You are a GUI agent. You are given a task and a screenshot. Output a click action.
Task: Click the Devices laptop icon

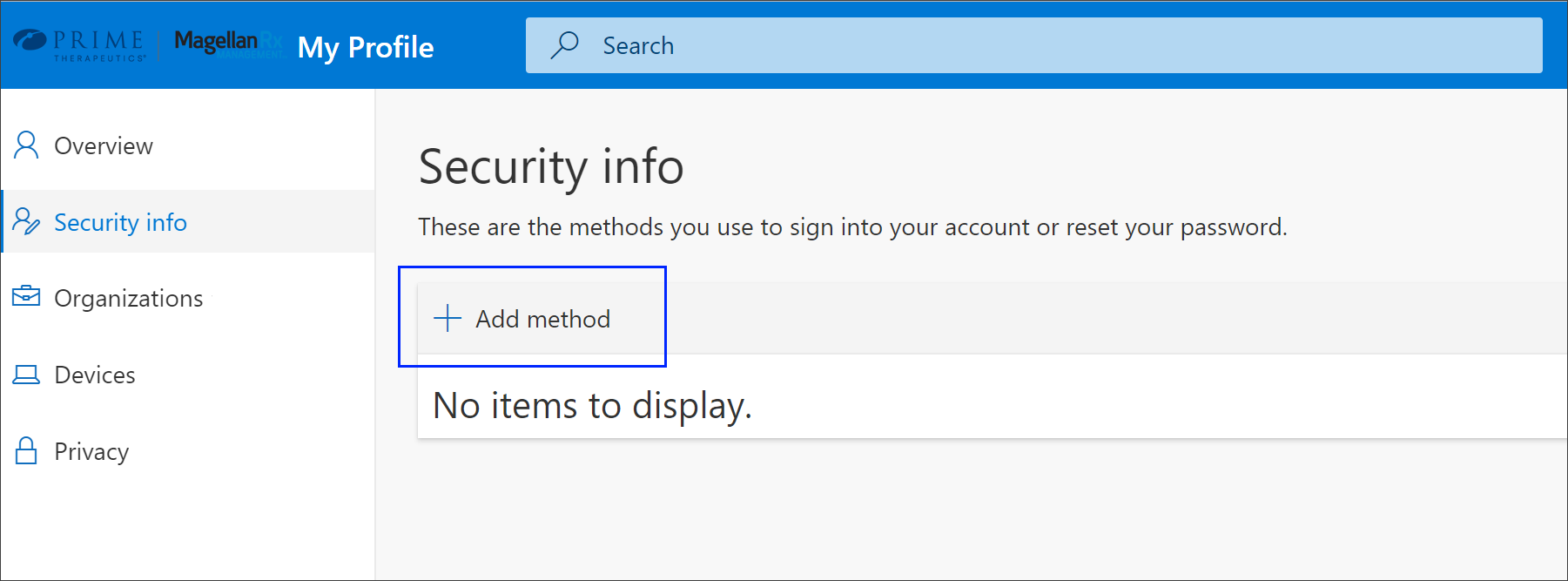coord(26,375)
